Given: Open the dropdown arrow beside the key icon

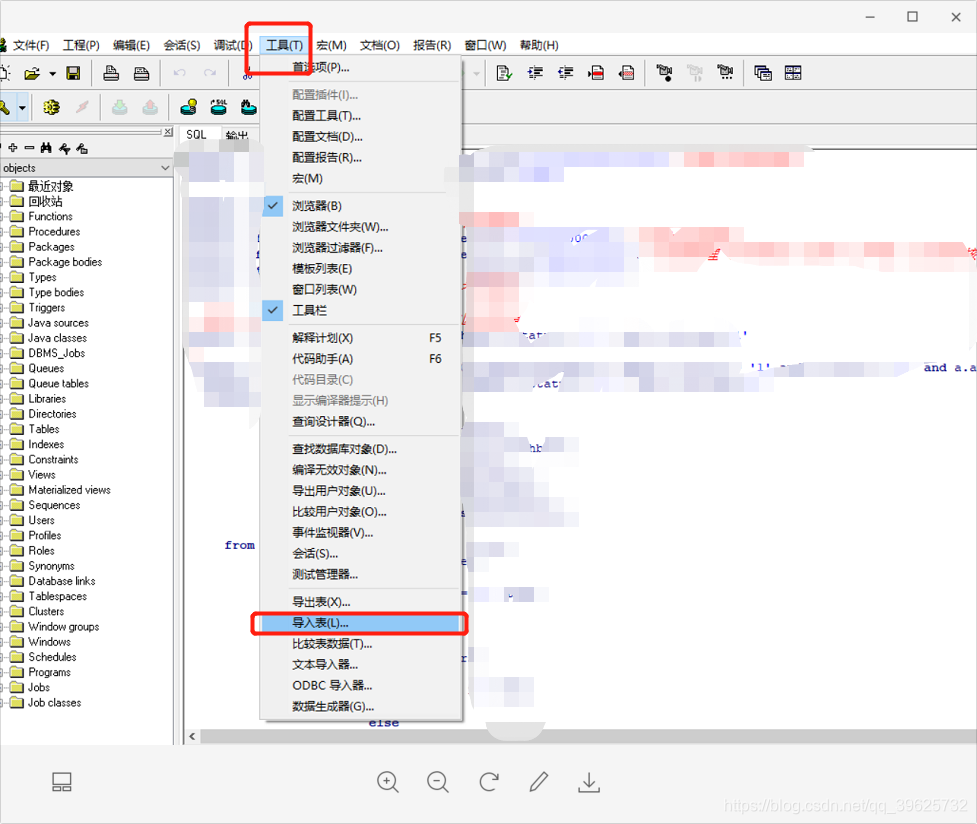Looking at the screenshot, I should [x=22, y=107].
